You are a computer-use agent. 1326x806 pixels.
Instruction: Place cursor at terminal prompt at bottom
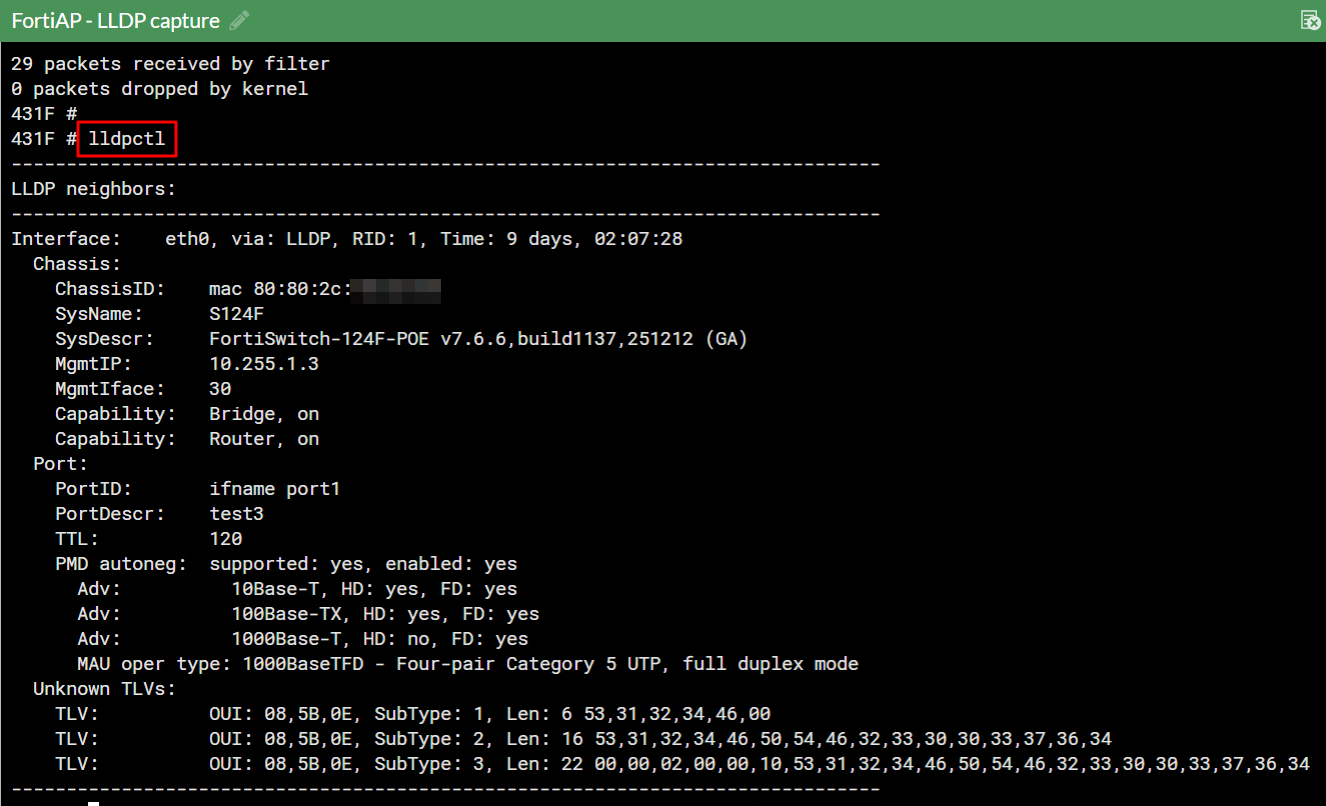click(93, 802)
